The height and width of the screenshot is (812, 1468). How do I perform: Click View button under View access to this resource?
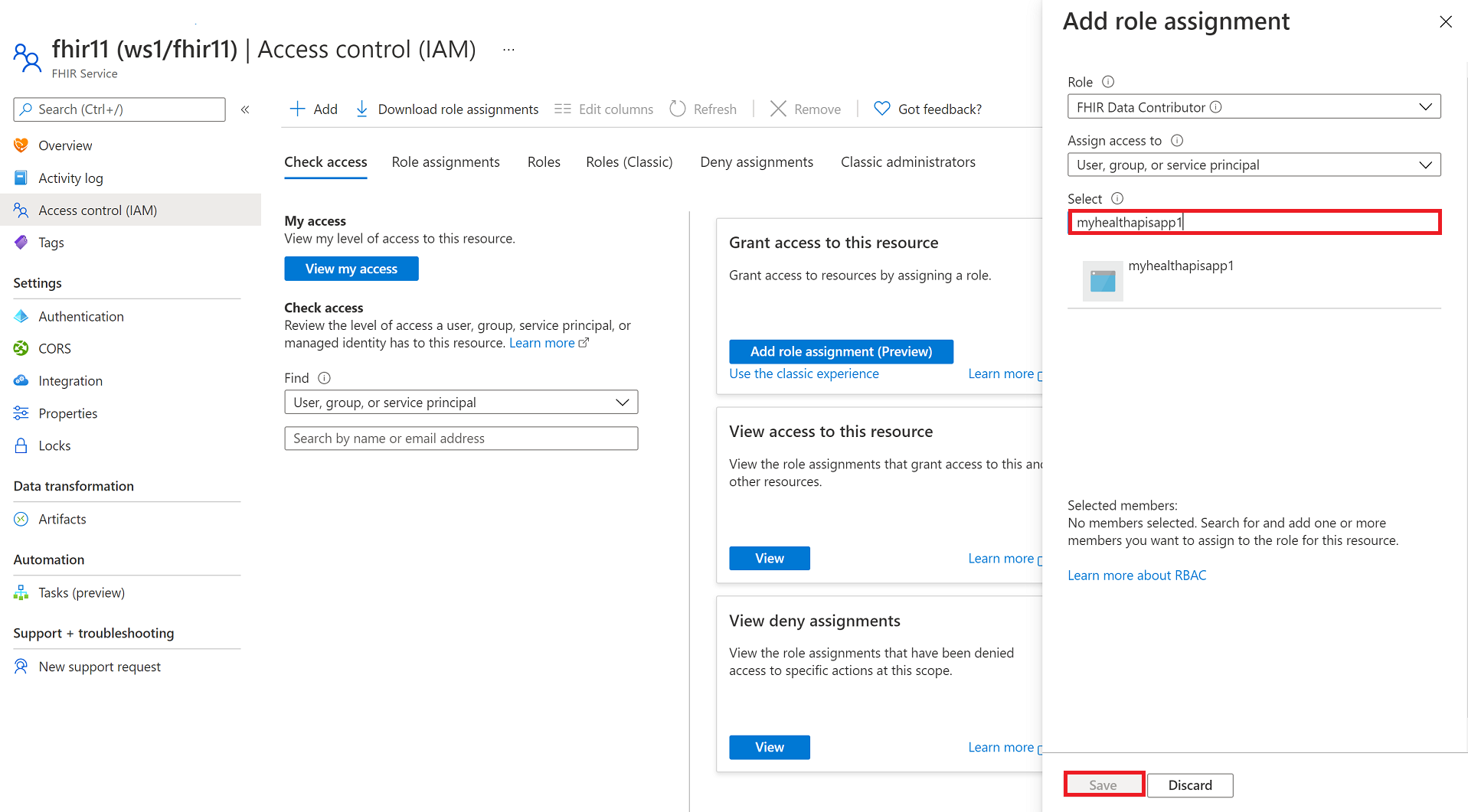pos(770,558)
